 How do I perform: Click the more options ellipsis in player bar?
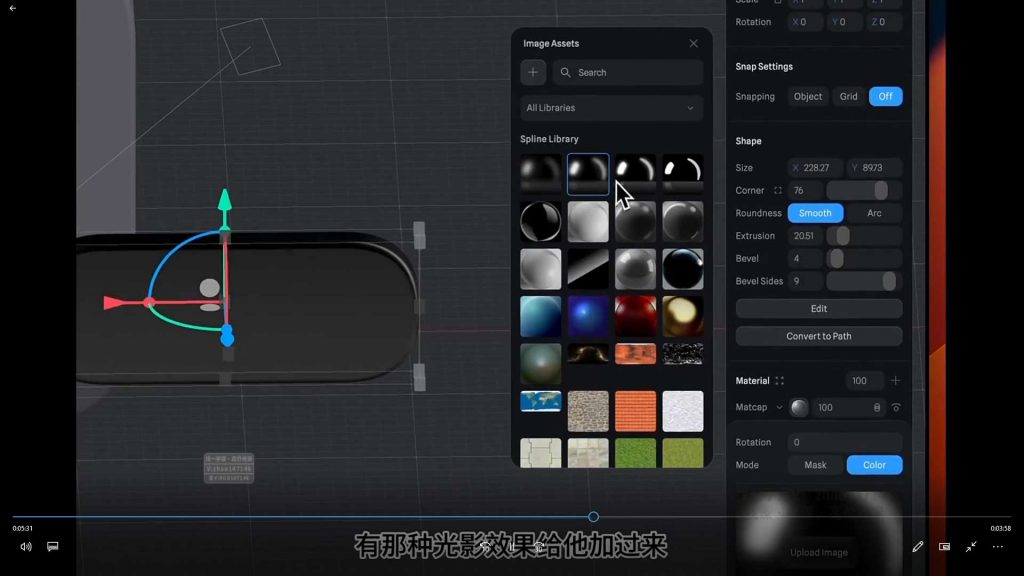coord(997,547)
